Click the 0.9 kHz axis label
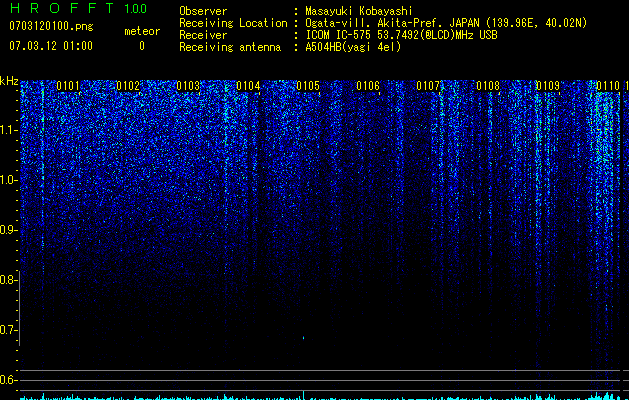Image resolution: width=629 pixels, height=400 pixels. click(x=8, y=230)
